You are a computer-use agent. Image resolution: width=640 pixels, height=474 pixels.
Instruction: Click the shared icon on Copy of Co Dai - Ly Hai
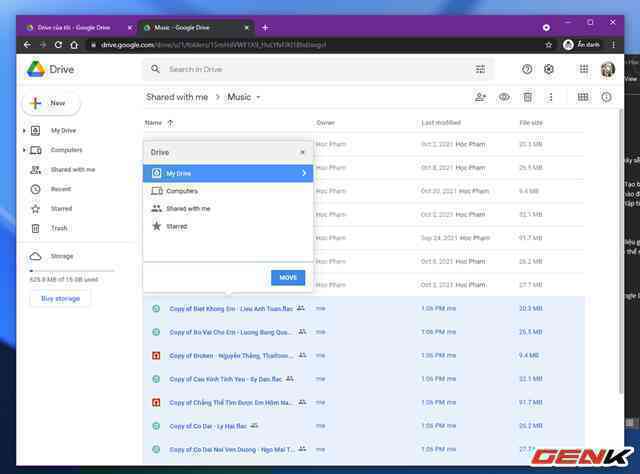(x=254, y=426)
